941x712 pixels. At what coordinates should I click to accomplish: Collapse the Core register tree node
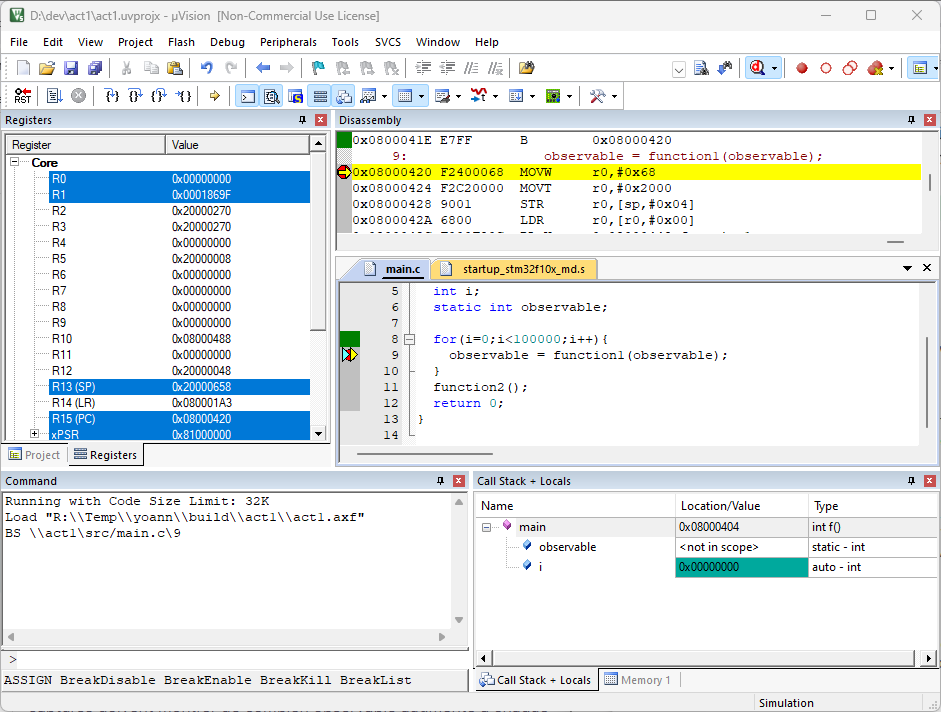coord(15,162)
